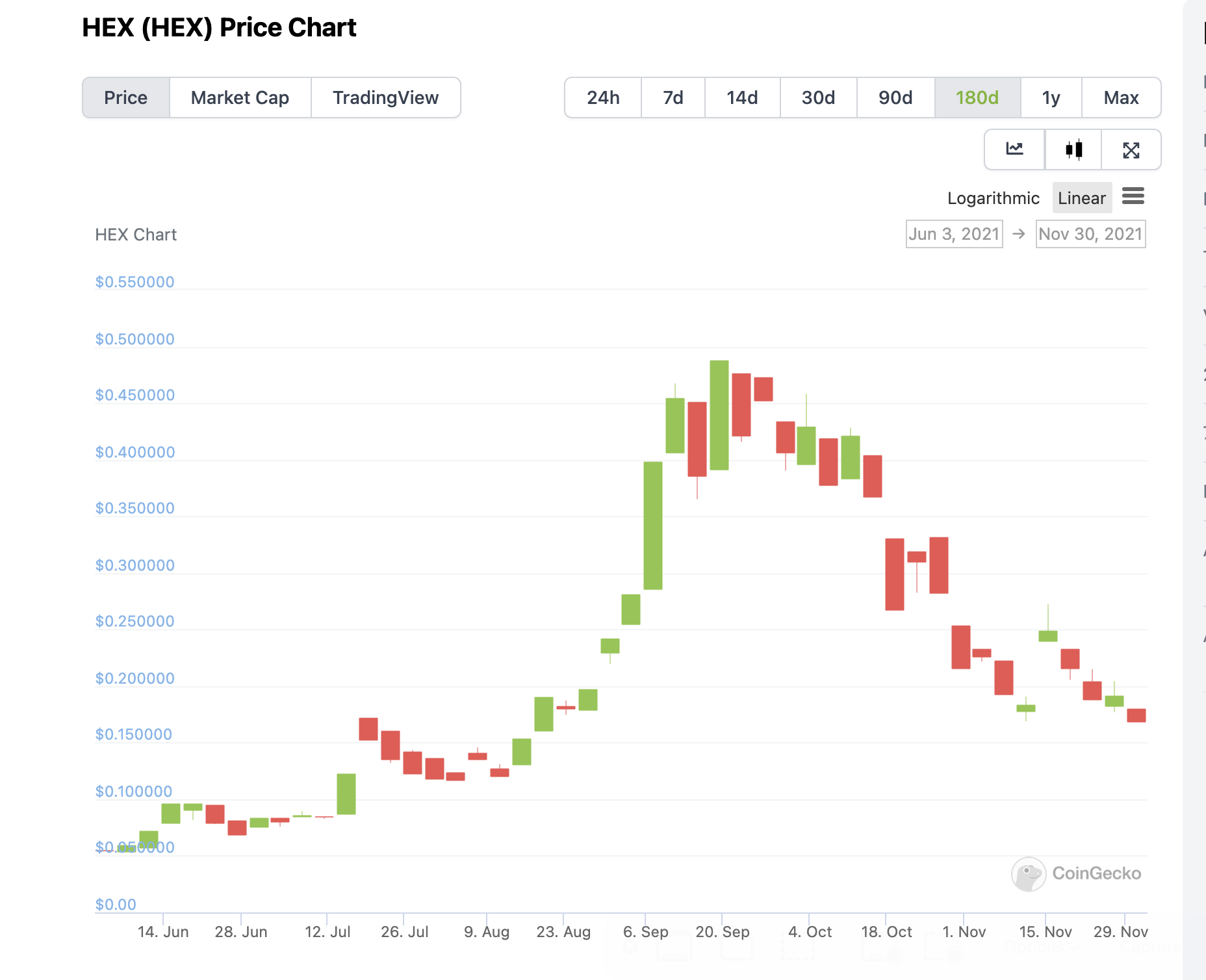Edit the Jun 3, 2021 start date

[954, 234]
